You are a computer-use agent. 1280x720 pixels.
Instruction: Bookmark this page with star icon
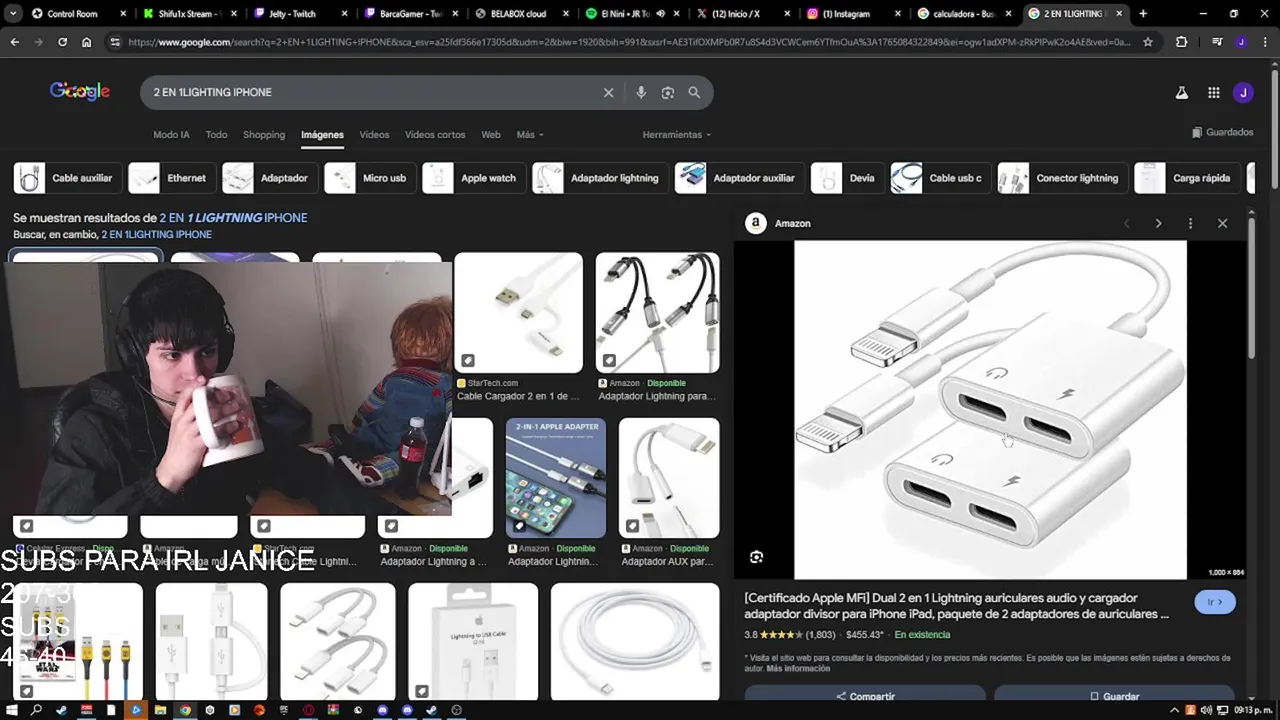pos(1148,42)
